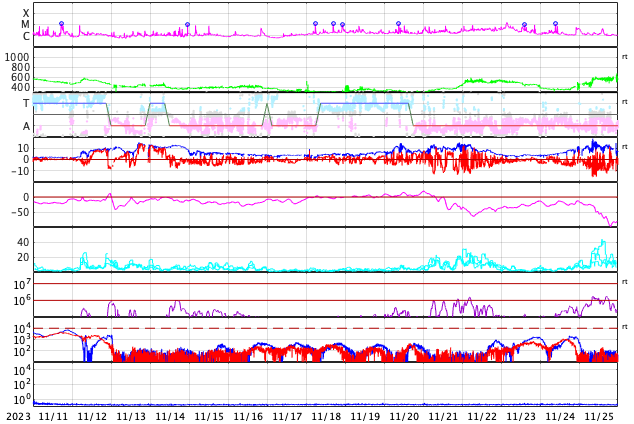Click the "11/23" date label
Viewport: 634px width, 424px height.
521,416
